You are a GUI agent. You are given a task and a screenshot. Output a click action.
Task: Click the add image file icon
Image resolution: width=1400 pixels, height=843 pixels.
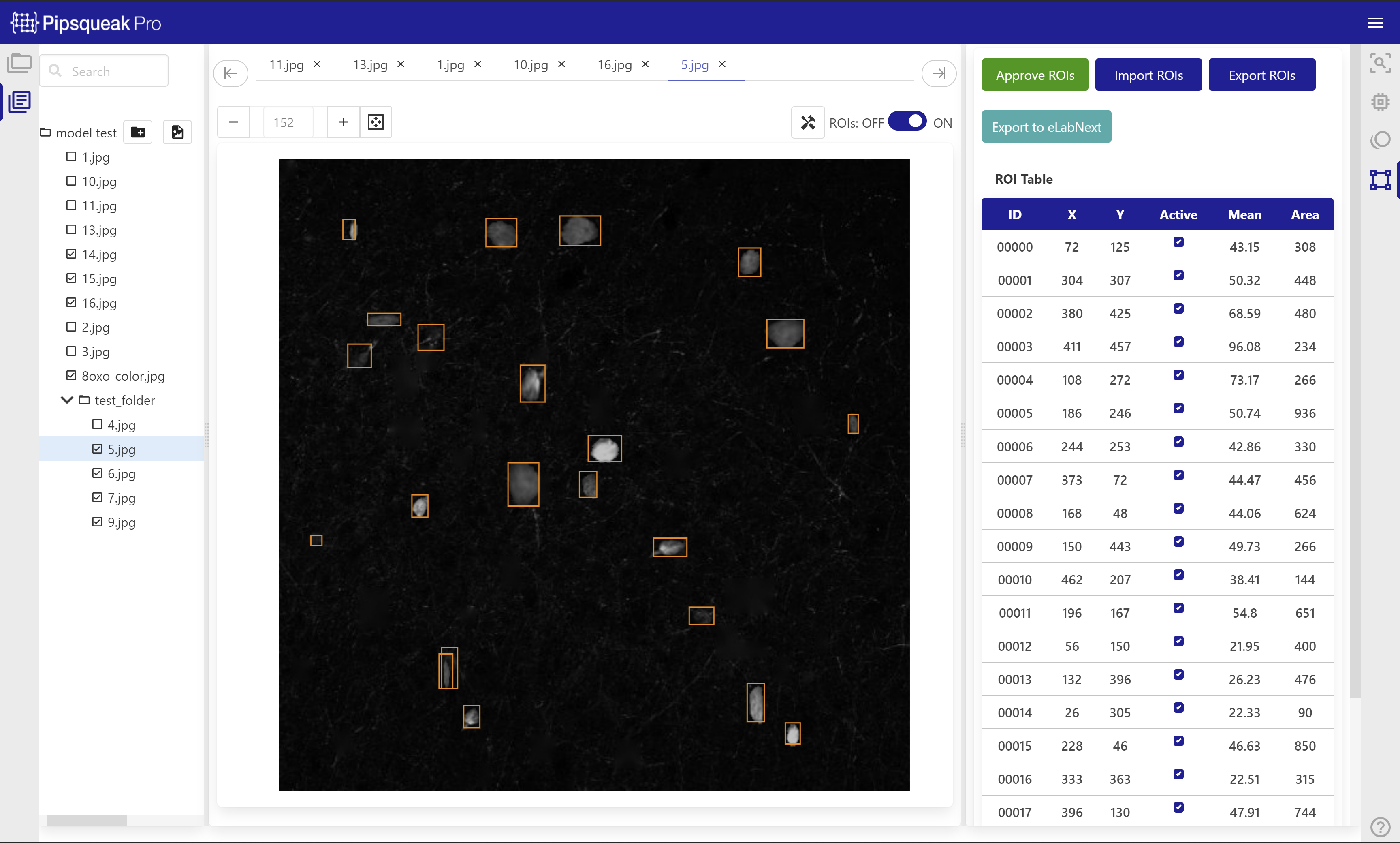click(x=177, y=133)
